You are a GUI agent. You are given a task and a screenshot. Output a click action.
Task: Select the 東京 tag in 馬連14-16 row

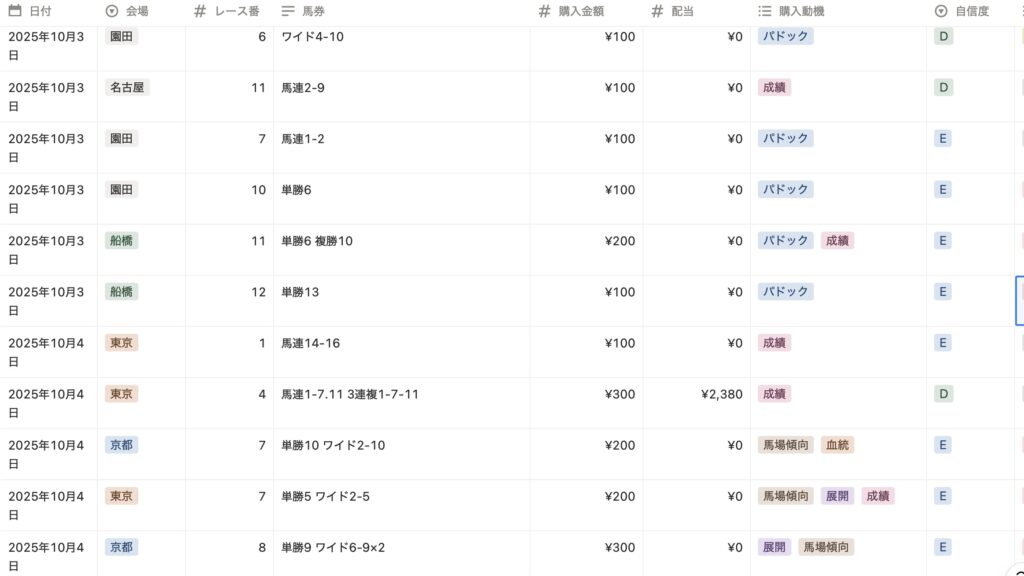(121, 343)
